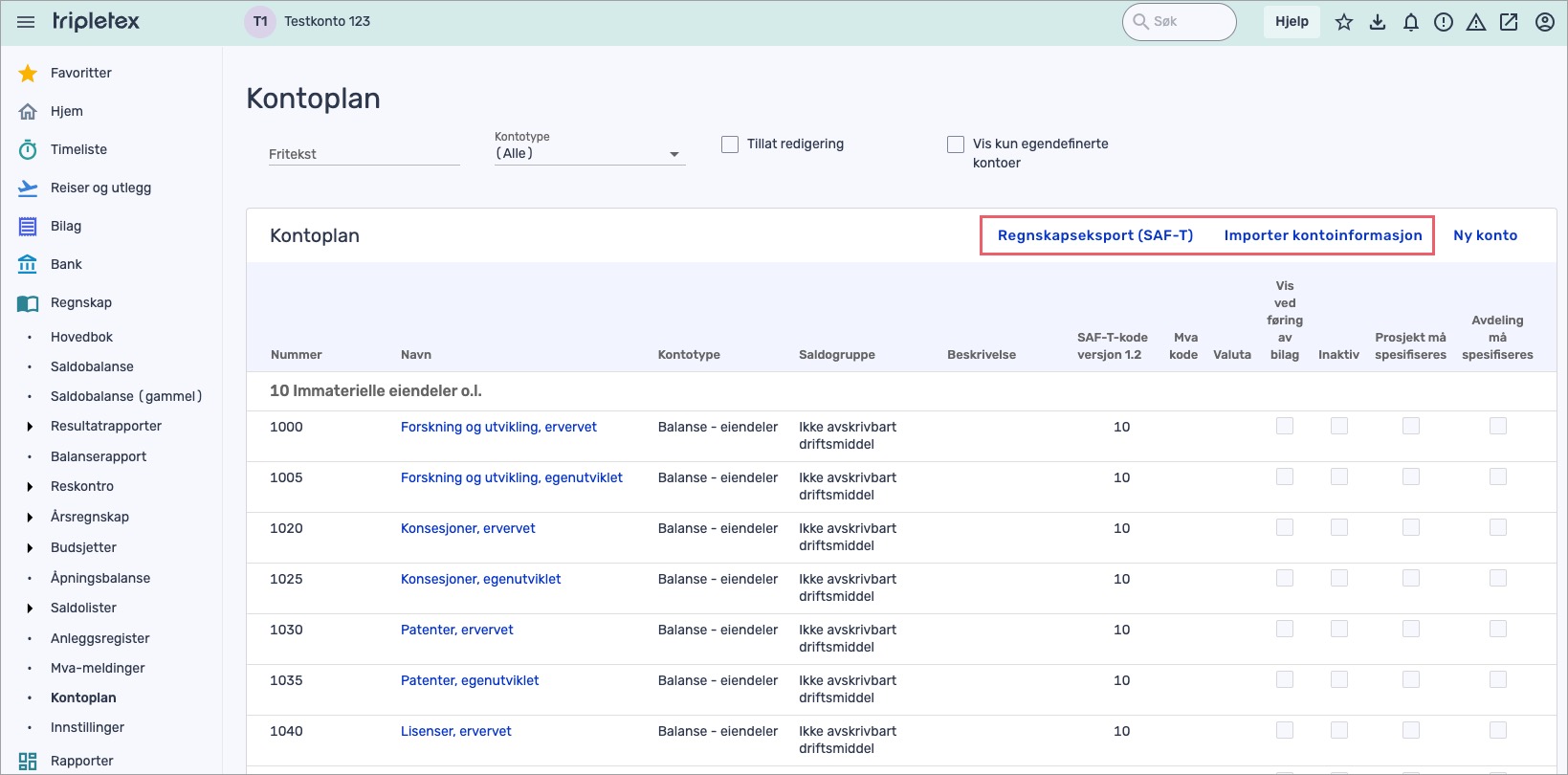Click the Bilag document icon

click(28, 226)
